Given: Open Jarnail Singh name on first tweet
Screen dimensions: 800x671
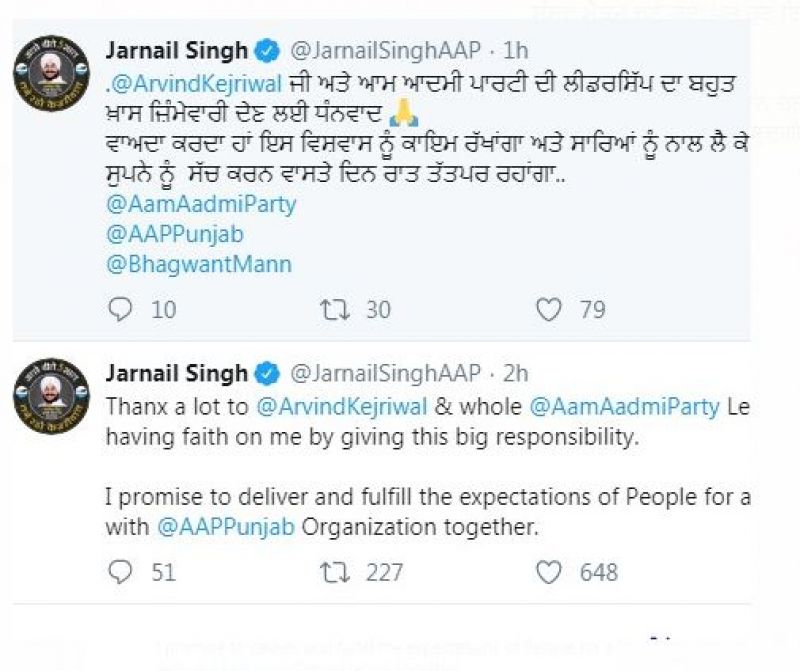Looking at the screenshot, I should coord(176,48).
